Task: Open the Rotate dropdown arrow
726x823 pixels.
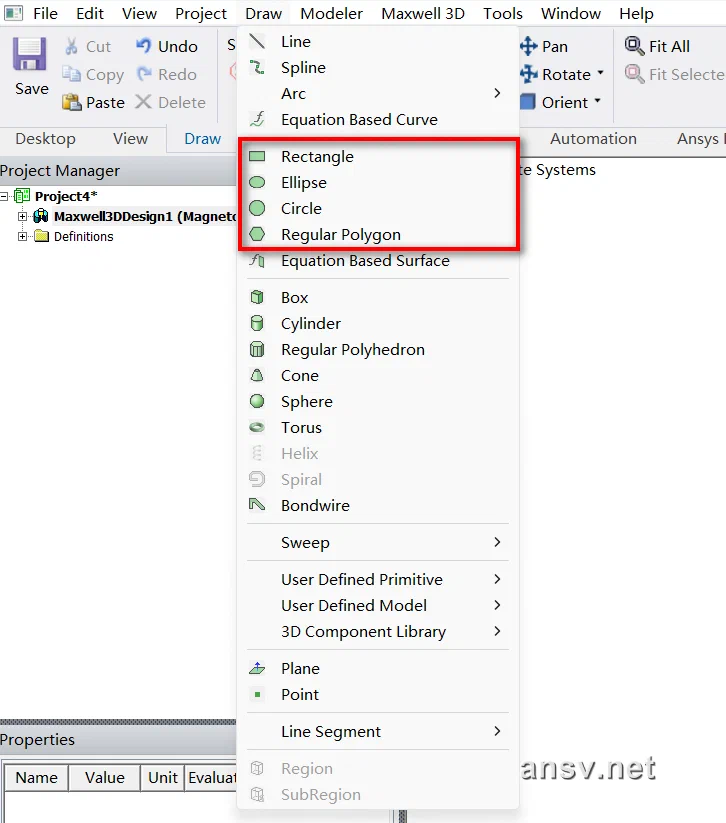Action: coord(600,73)
